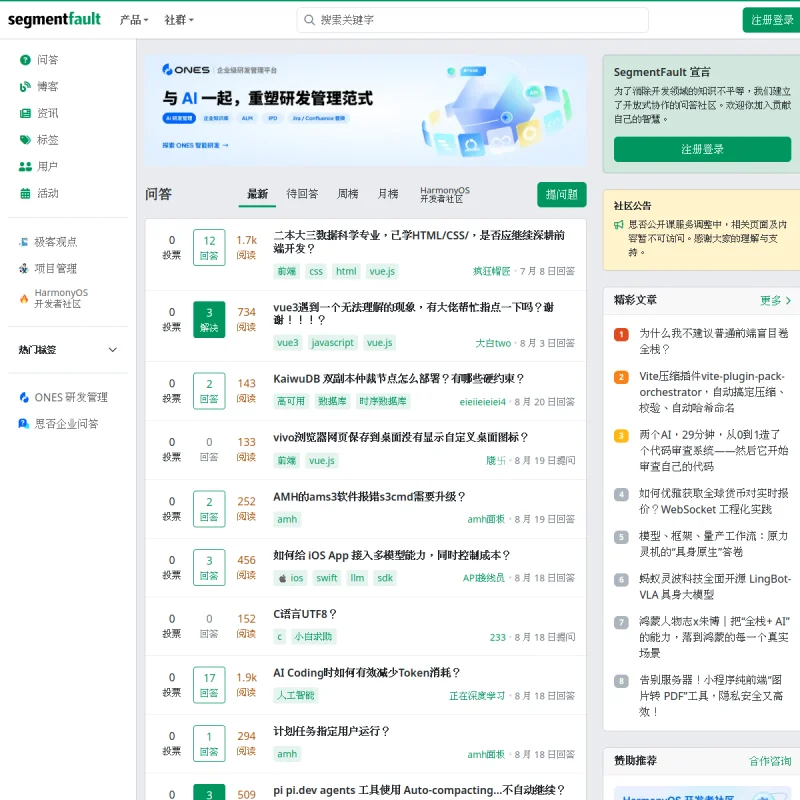Click rank badge 1 in 精彩文章
Screen dimensions: 800x800
point(621,335)
